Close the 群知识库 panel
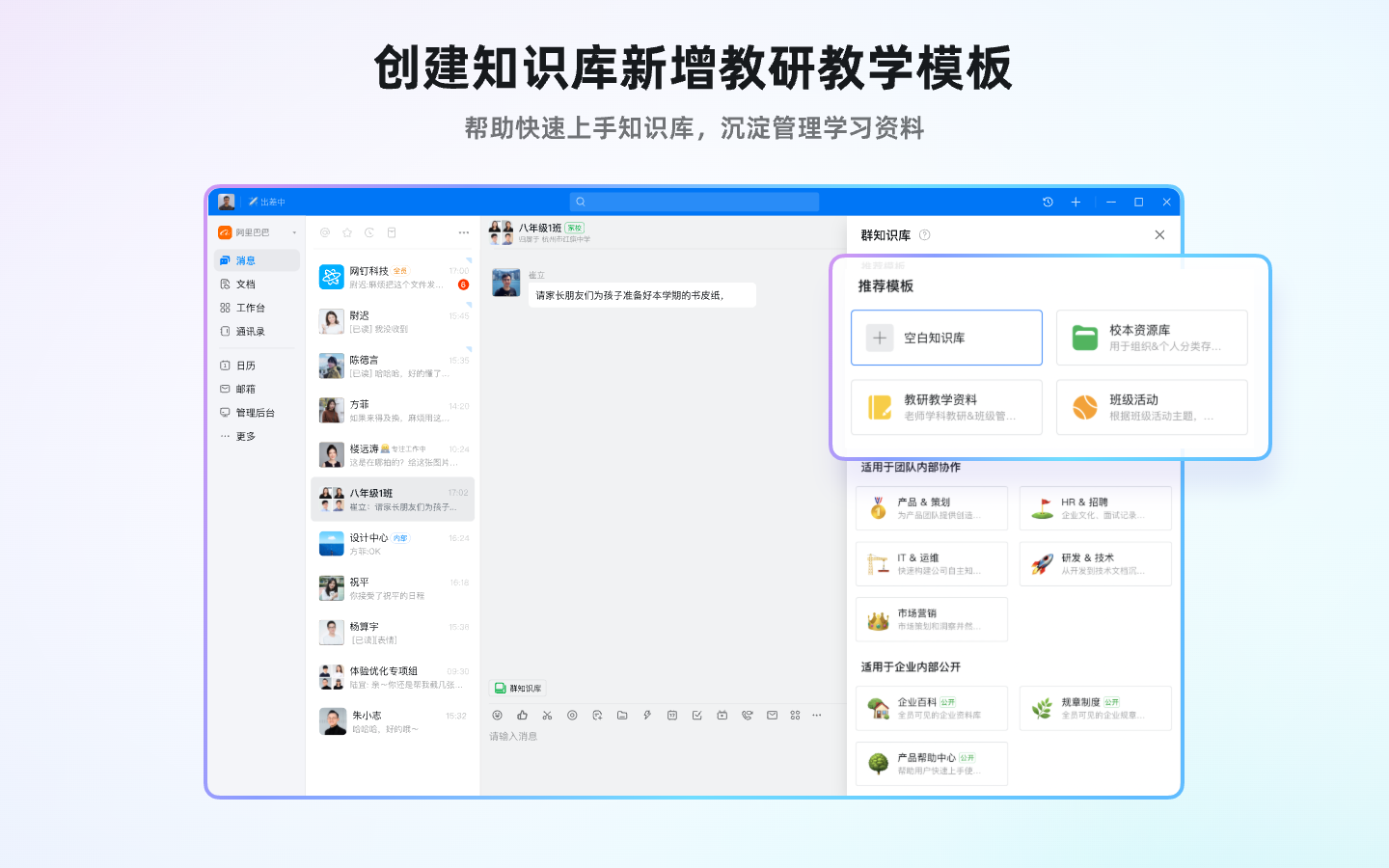This screenshot has height=868, width=1389. point(1159,234)
